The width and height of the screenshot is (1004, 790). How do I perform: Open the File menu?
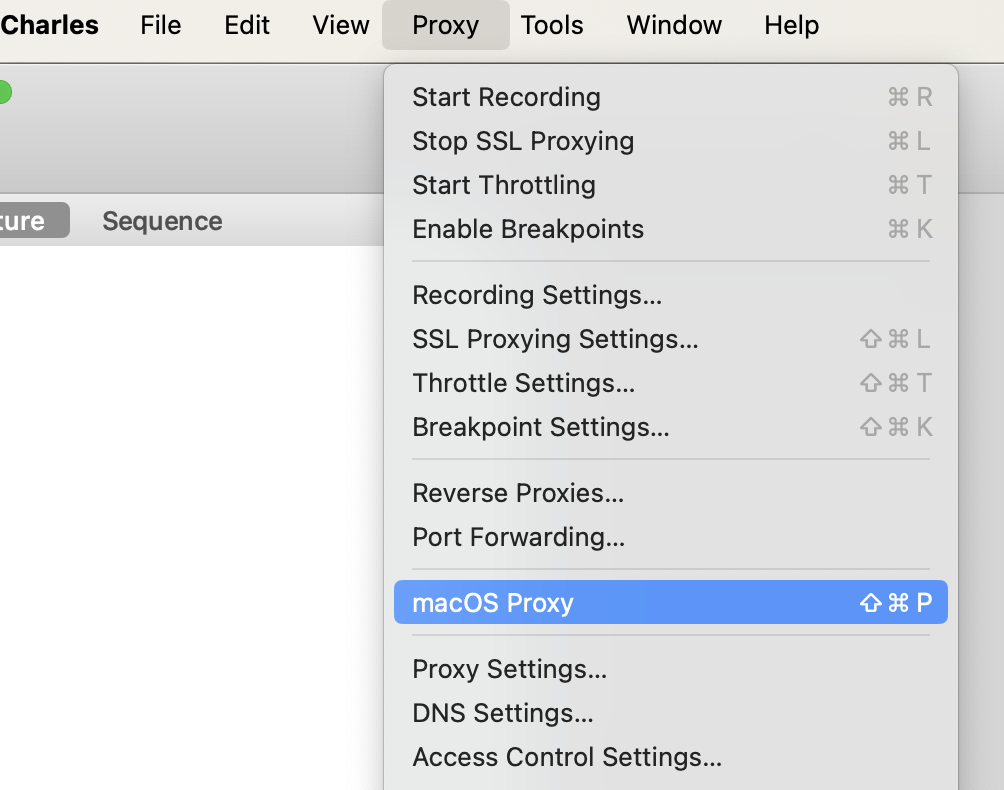[161, 25]
